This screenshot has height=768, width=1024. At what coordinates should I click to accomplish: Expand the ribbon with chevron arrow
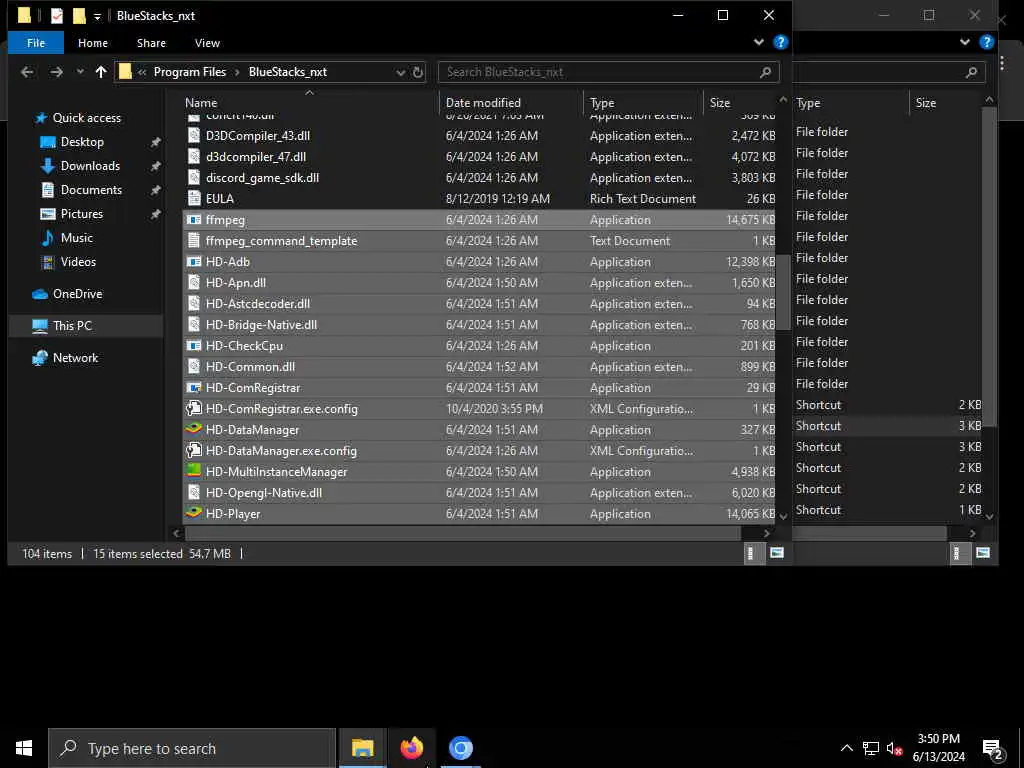coord(758,42)
